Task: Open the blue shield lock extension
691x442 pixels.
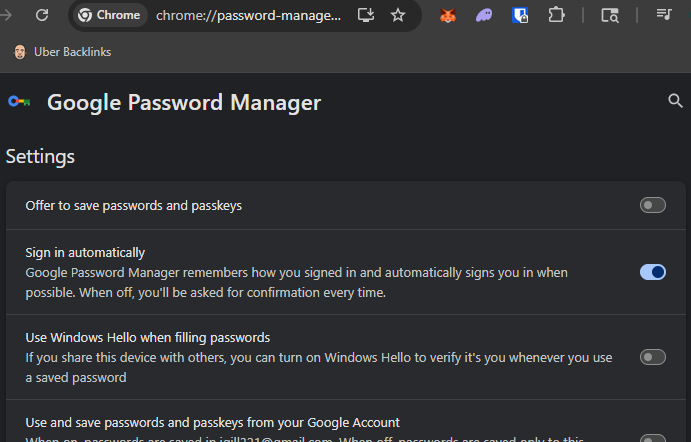Action: tap(520, 15)
